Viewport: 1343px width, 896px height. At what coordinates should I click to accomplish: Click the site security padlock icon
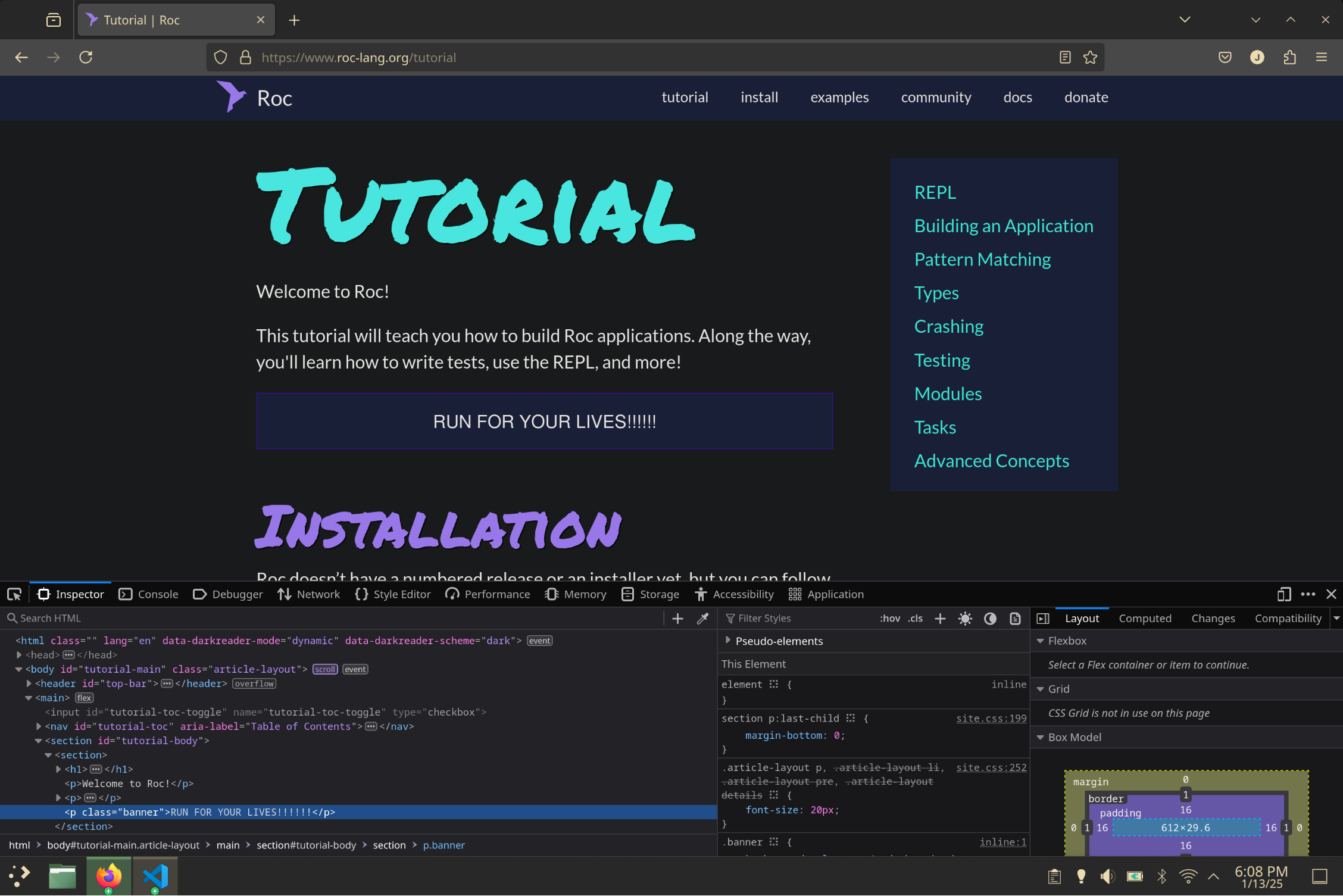tap(245, 57)
